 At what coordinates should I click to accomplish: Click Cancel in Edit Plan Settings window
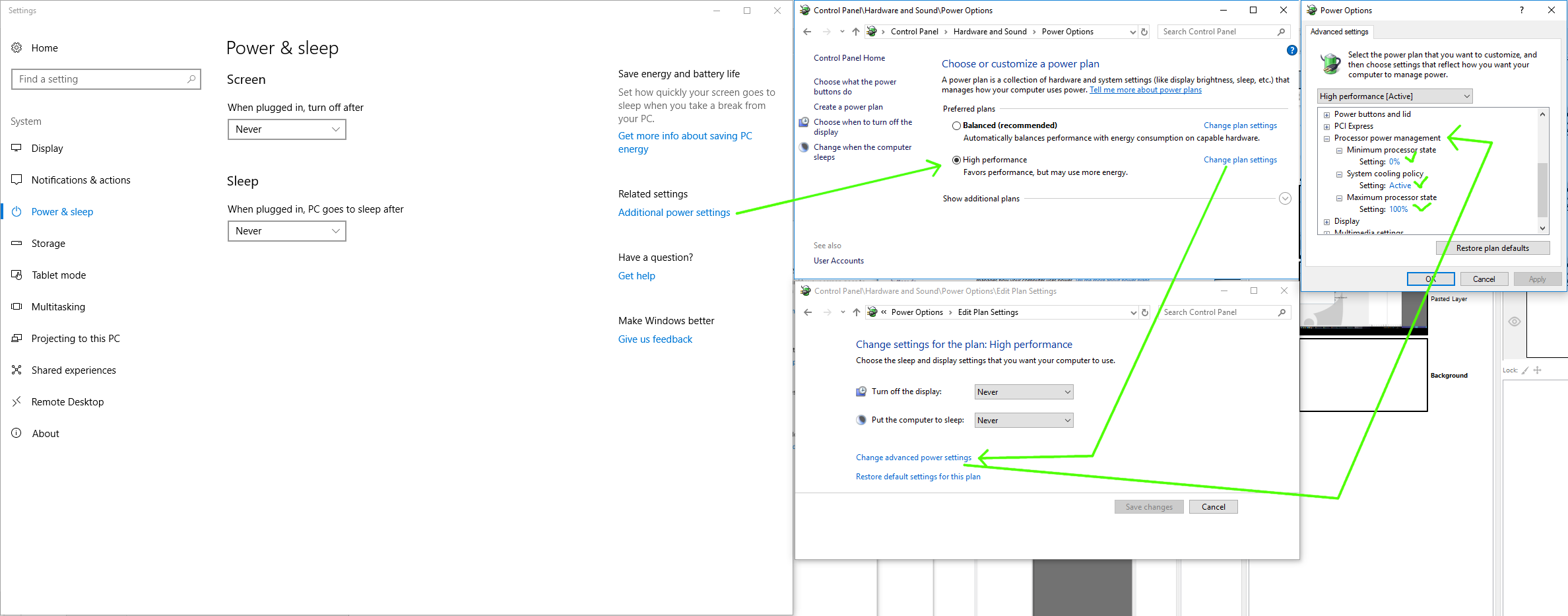tap(1213, 507)
